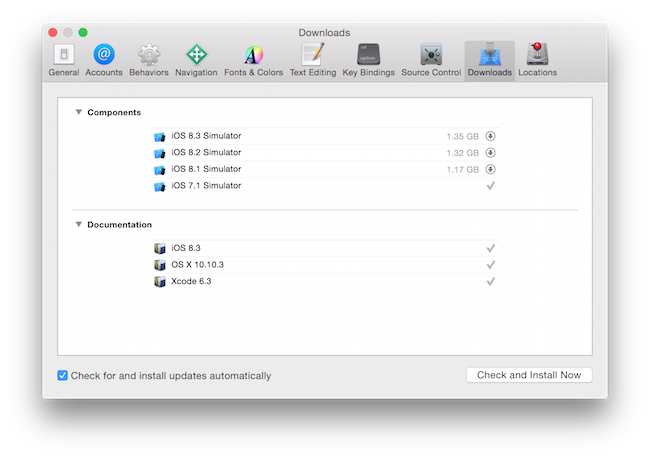Open the Accounts preferences pane
Viewport: 650px width, 459px height.
[x=104, y=60]
